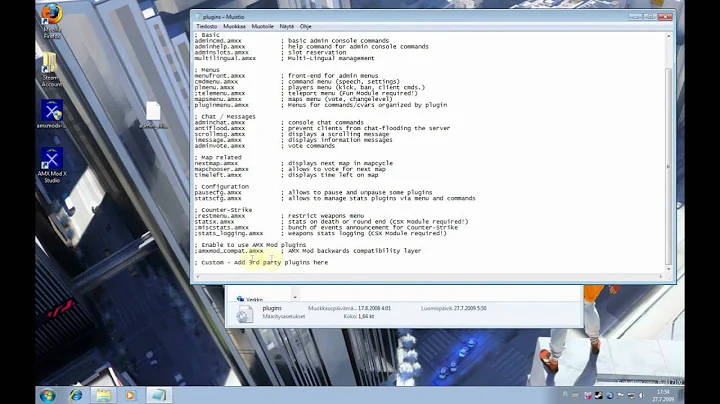Click the 'Koko: 1,64 kt' text in Explorer
720x404 pixels.
(359, 317)
